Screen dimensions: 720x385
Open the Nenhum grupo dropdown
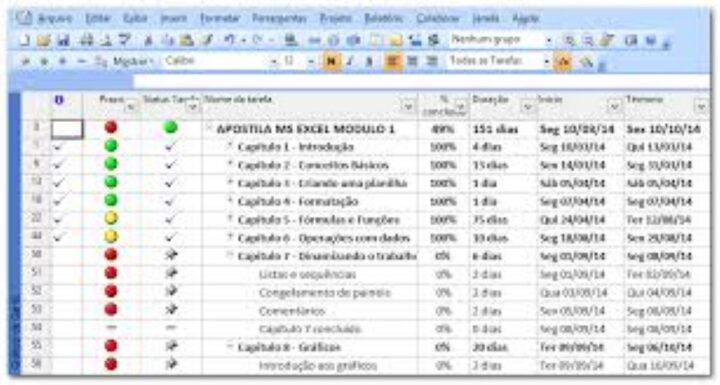coord(501,40)
